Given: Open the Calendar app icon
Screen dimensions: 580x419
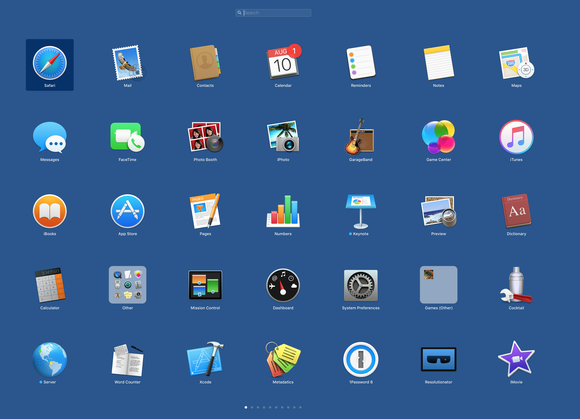Looking at the screenshot, I should point(283,62).
